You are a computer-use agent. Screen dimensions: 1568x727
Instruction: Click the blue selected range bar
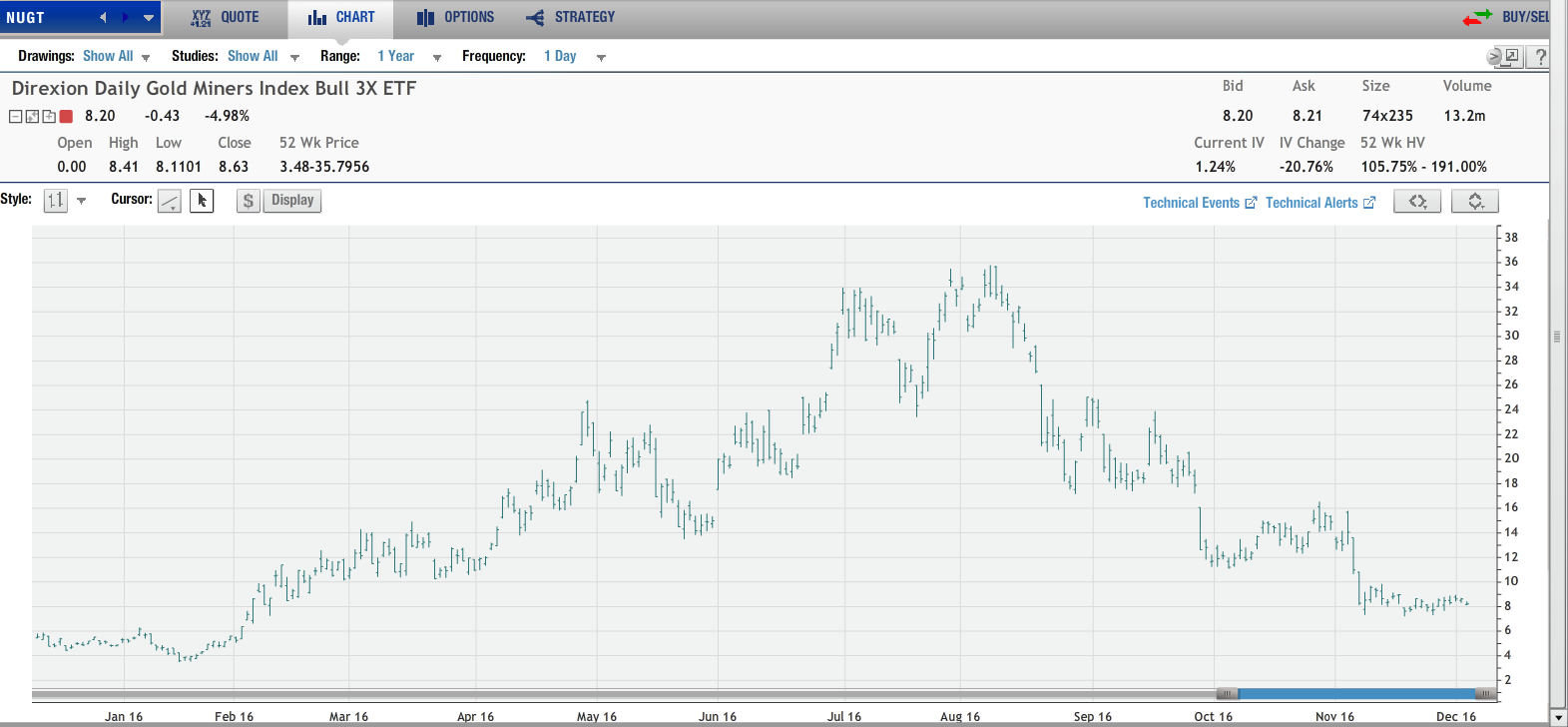(x=1357, y=693)
